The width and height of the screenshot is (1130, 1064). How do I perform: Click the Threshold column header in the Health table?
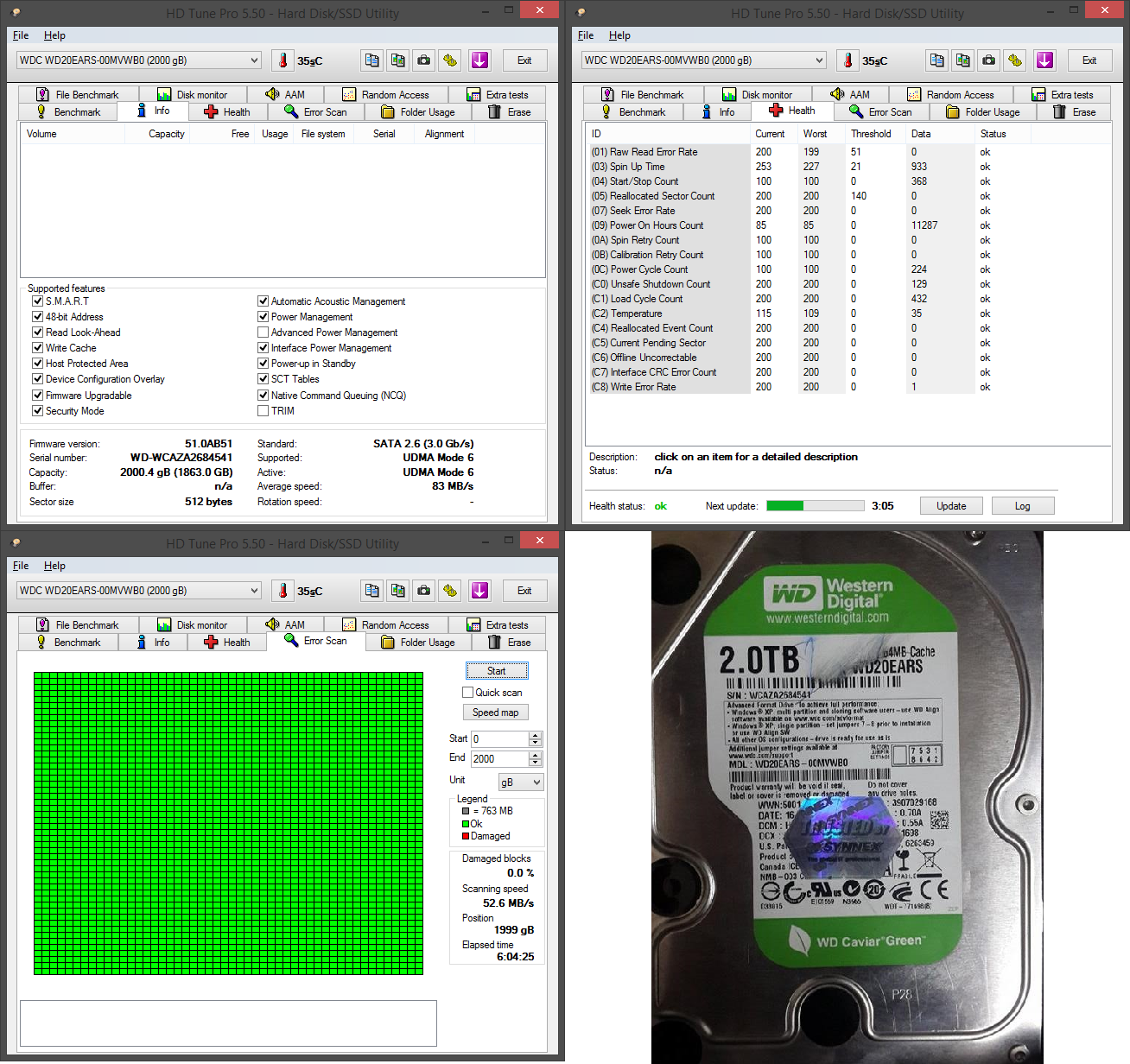tap(871, 134)
